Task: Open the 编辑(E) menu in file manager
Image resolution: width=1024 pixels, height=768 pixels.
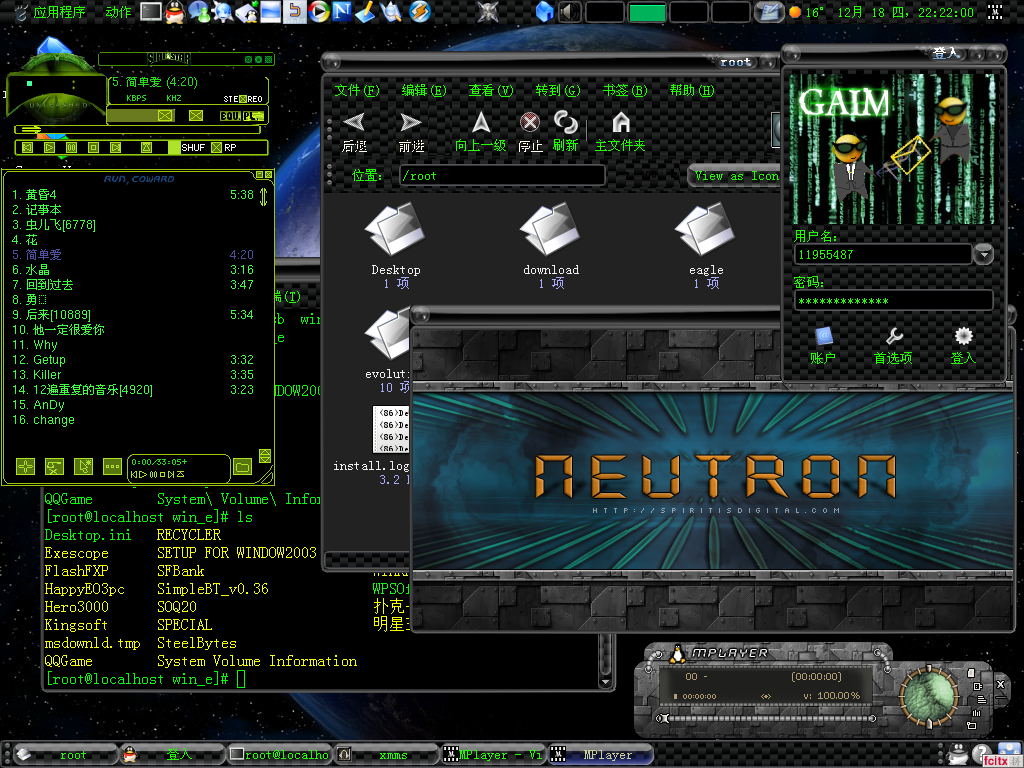Action: (x=424, y=90)
